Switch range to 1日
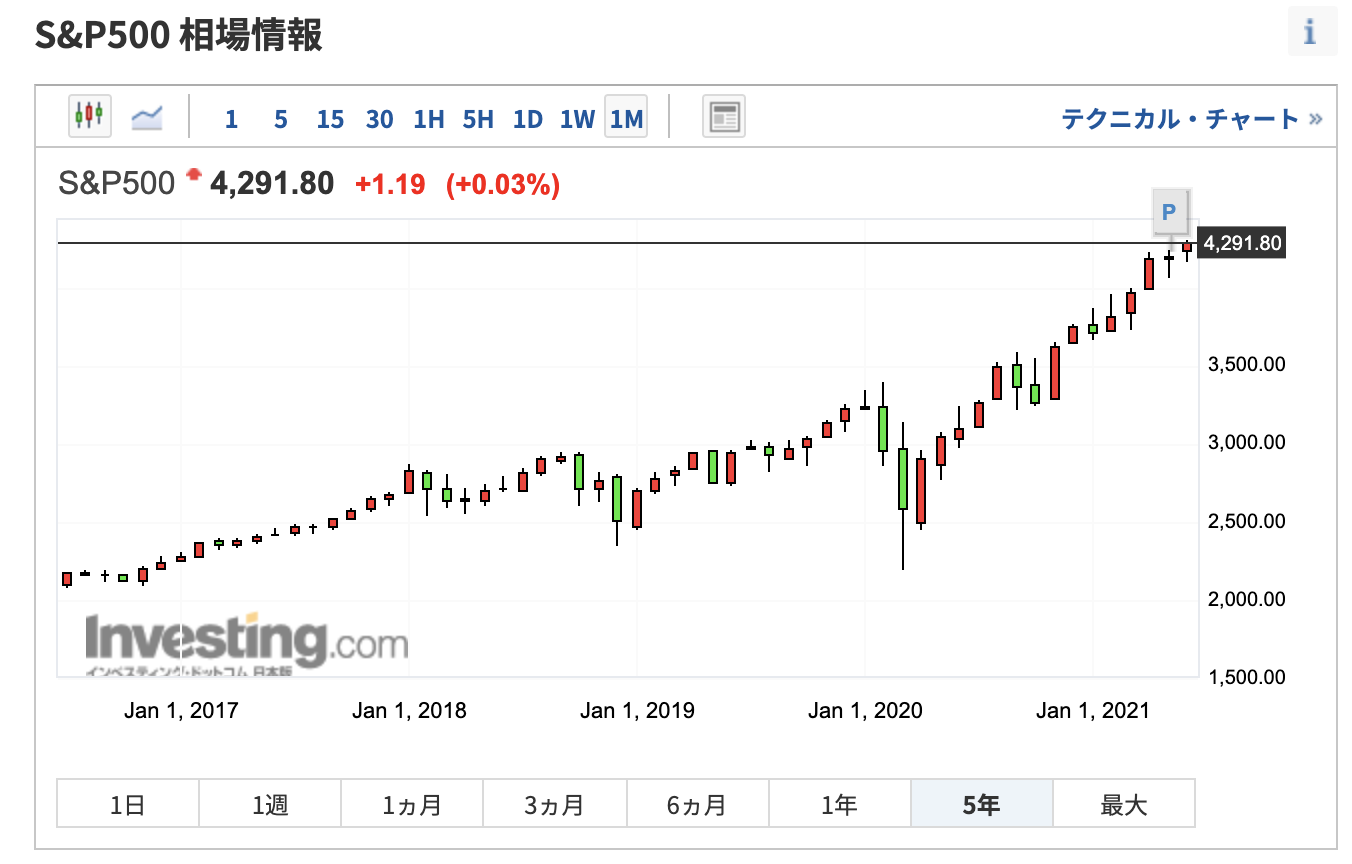This screenshot has width=1352, height=864. click(128, 804)
